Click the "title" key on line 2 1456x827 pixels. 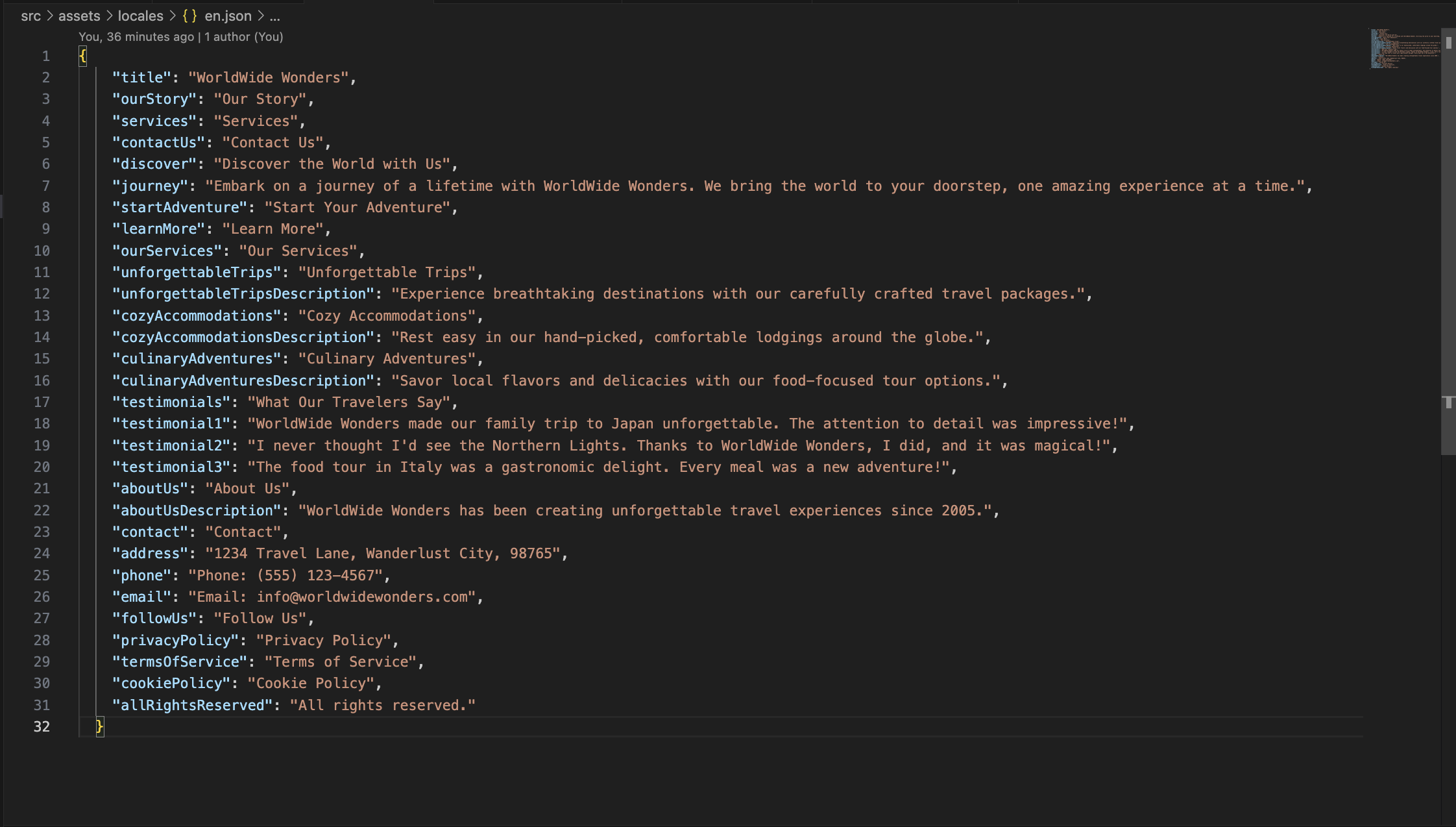pos(141,77)
